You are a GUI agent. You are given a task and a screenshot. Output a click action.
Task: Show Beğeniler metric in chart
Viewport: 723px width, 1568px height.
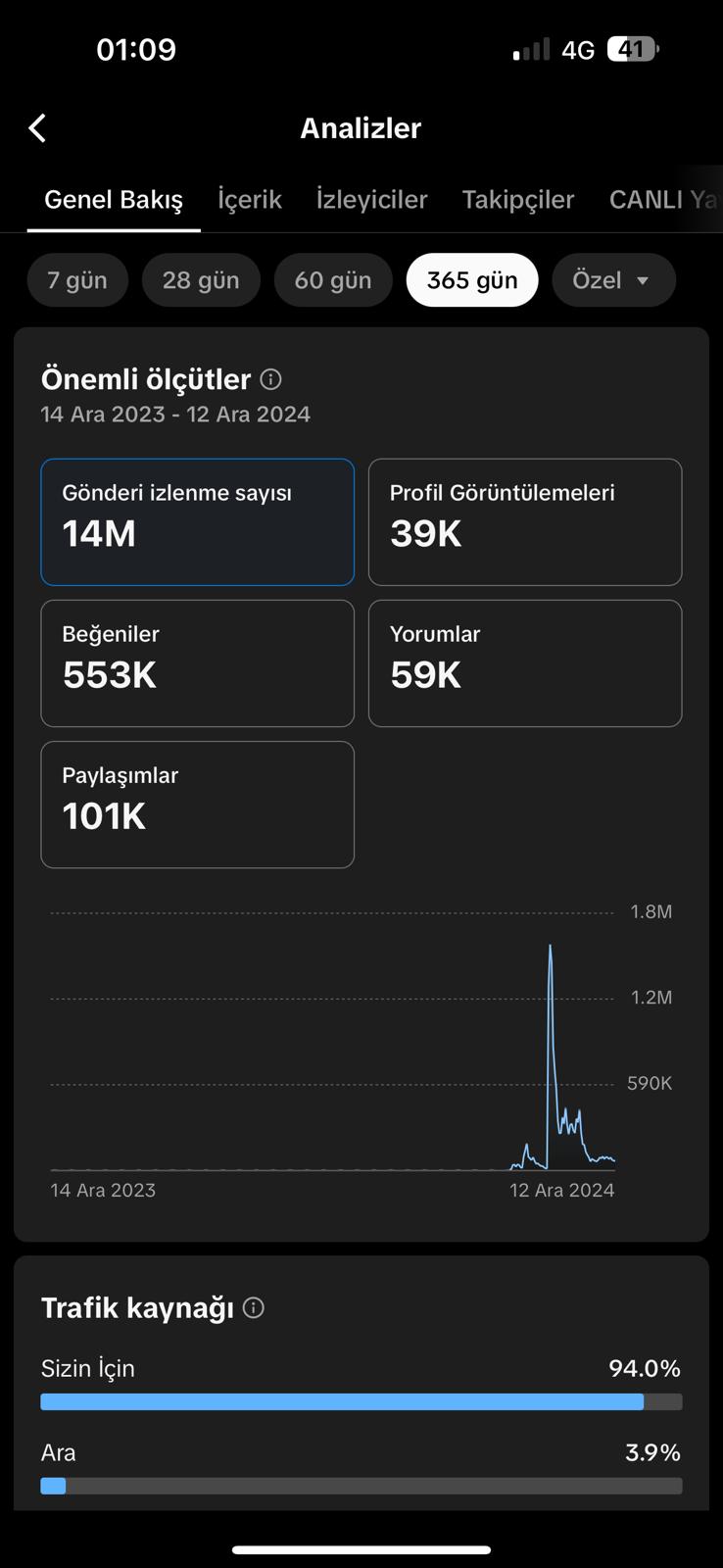tap(198, 663)
